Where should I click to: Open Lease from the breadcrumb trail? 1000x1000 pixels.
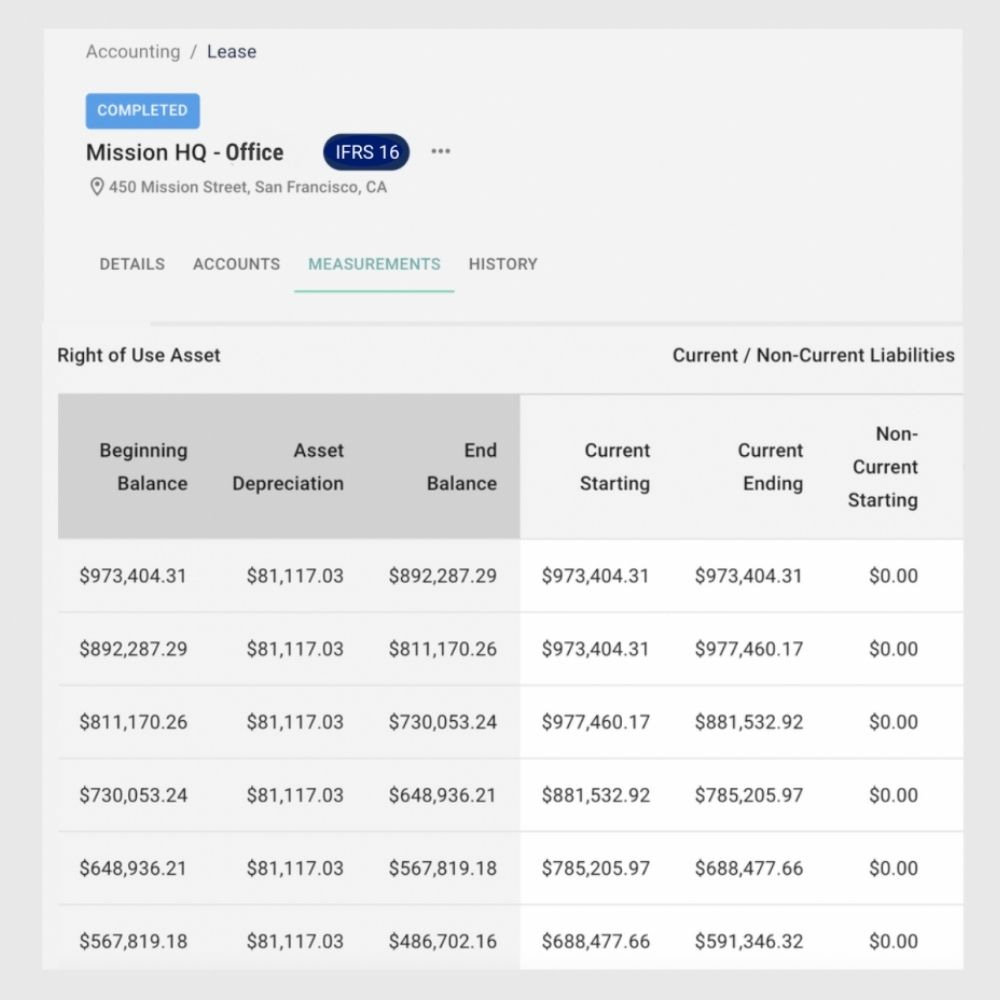click(x=232, y=51)
